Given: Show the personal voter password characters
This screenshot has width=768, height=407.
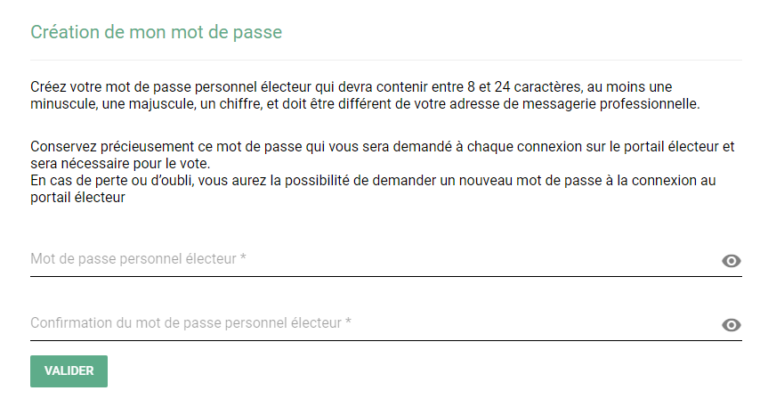Looking at the screenshot, I should 731,261.
